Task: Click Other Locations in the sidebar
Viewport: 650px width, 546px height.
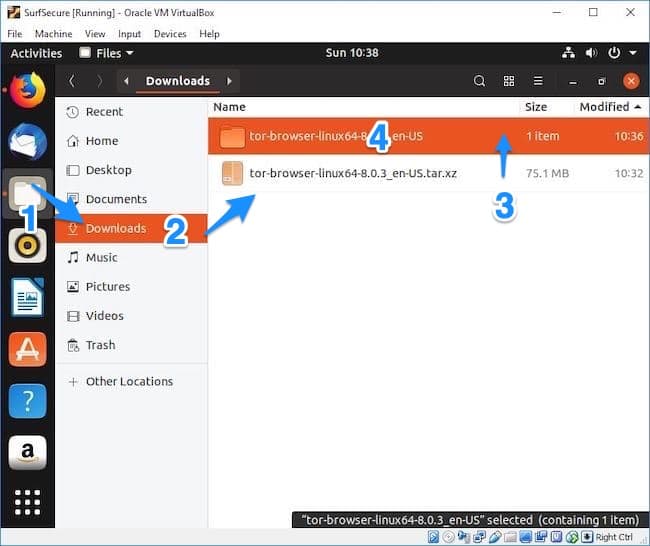Action: coord(131,381)
